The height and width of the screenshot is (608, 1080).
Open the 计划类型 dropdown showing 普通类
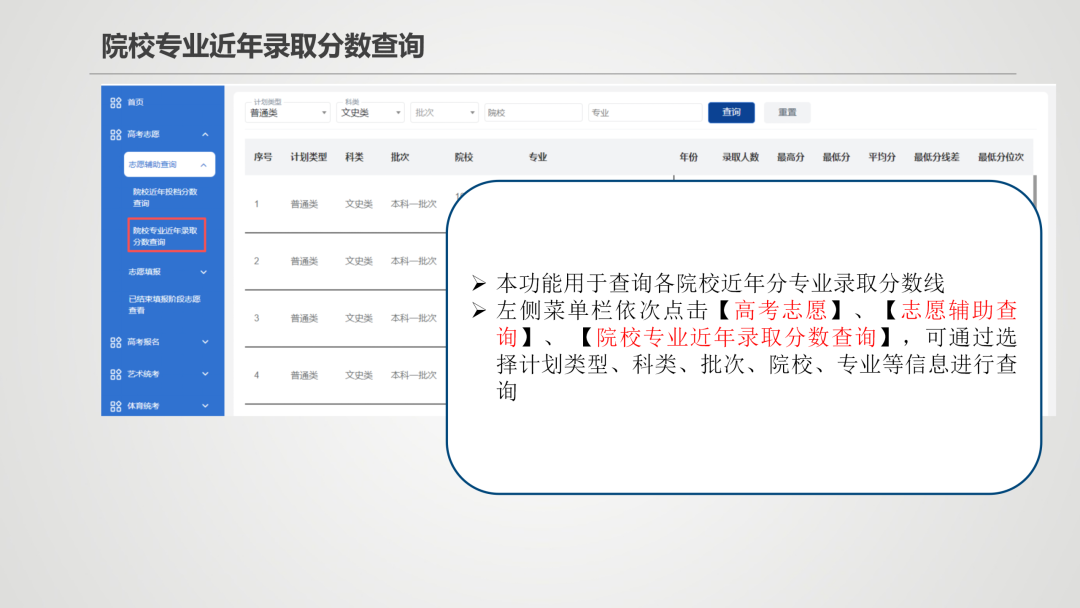coord(288,112)
